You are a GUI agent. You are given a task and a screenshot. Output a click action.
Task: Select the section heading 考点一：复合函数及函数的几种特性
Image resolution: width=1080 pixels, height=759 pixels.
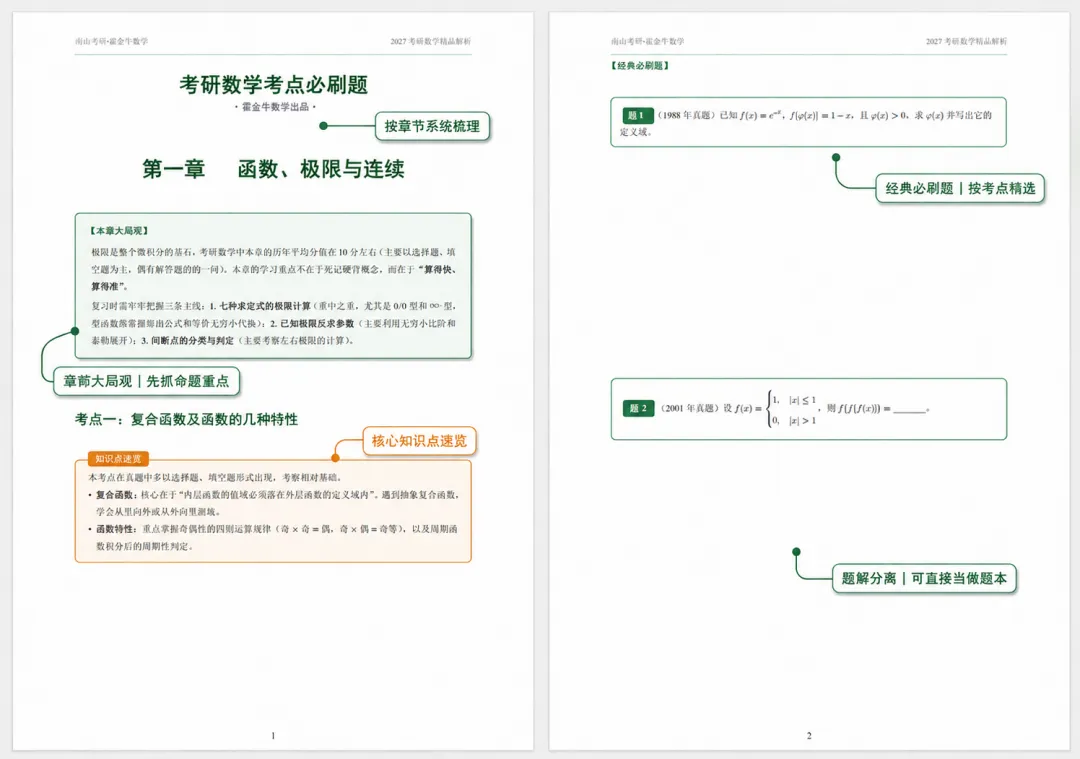[186, 419]
